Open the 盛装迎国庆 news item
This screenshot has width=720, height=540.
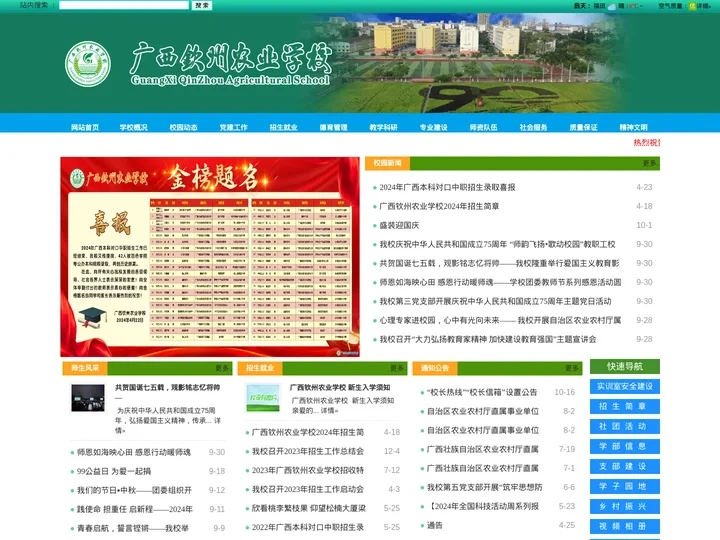pyautogui.click(x=399, y=225)
